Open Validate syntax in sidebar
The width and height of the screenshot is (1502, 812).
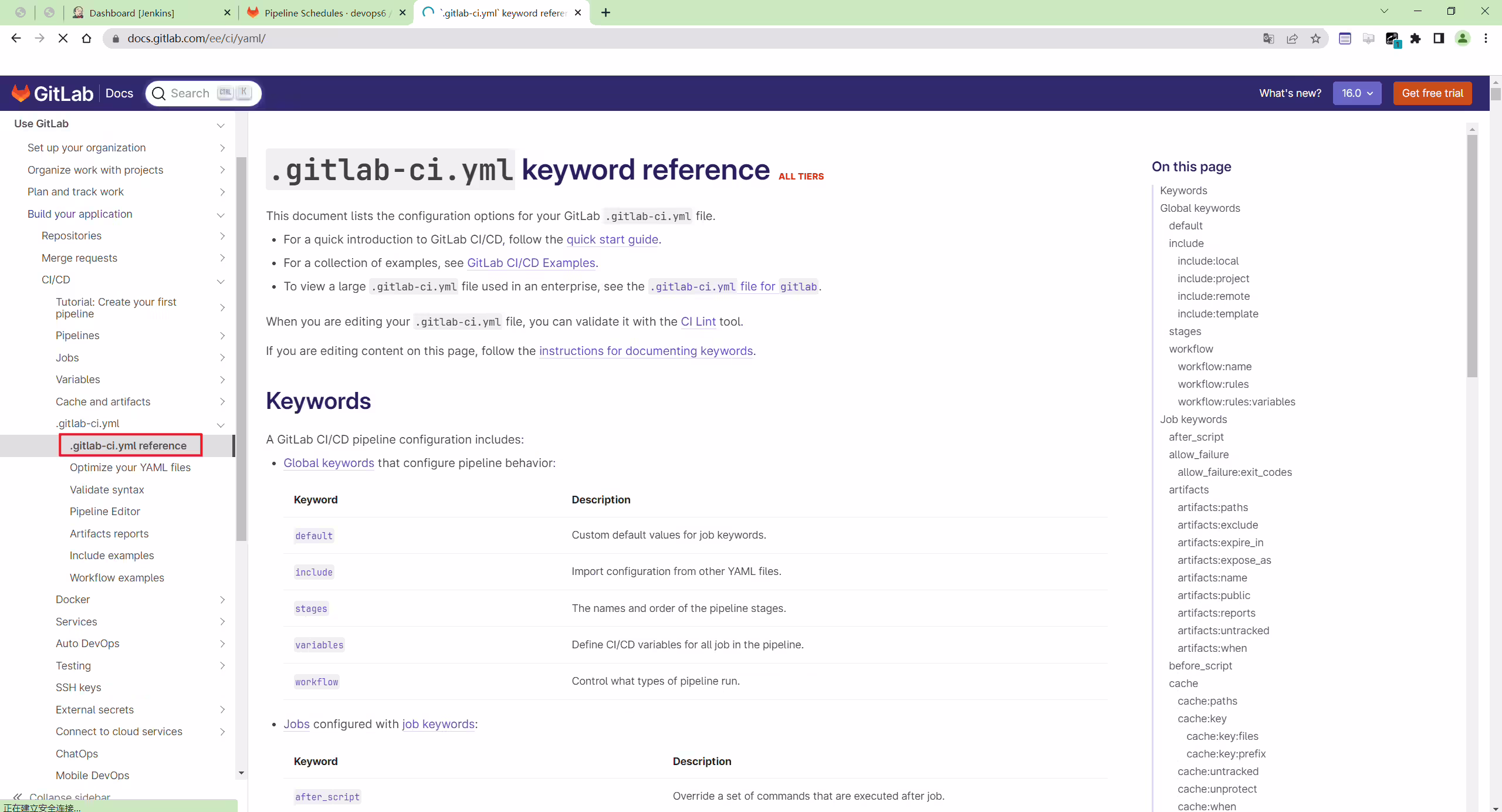point(107,490)
